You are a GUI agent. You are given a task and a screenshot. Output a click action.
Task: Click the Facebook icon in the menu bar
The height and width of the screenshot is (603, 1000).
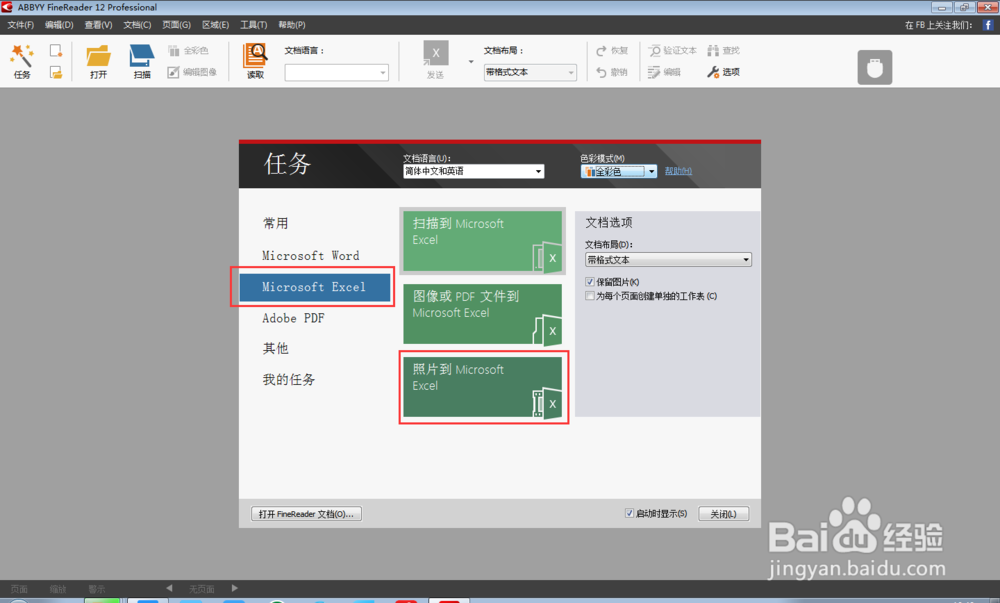[x=988, y=25]
